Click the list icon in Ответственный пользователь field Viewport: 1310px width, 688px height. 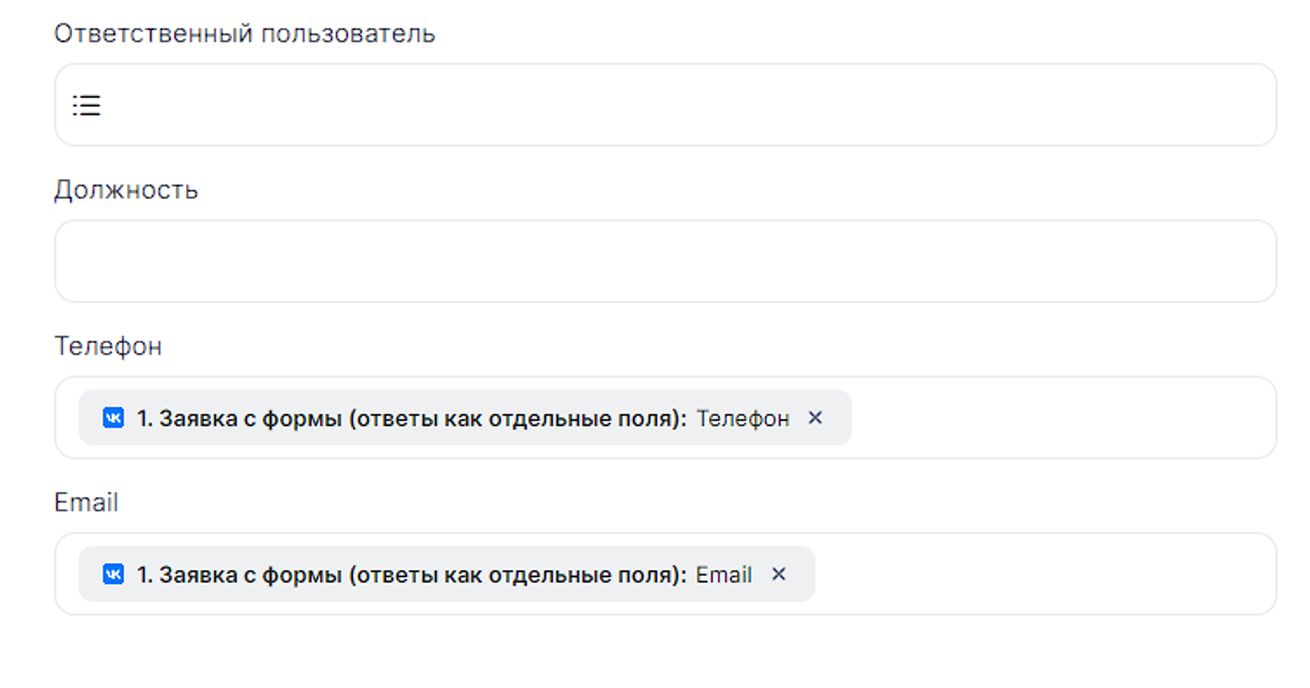point(87,105)
